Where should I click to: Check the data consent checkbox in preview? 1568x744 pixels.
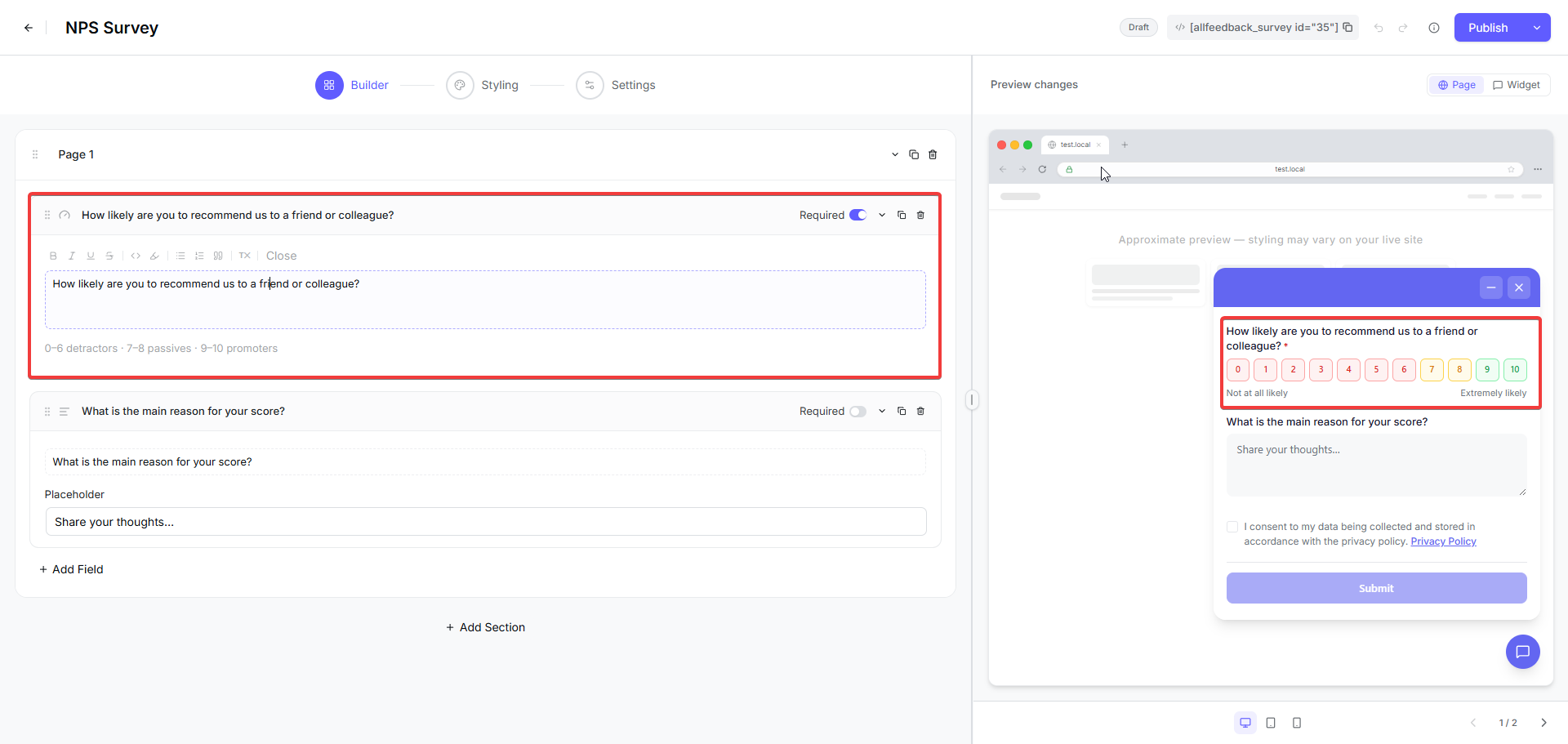pyautogui.click(x=1232, y=527)
